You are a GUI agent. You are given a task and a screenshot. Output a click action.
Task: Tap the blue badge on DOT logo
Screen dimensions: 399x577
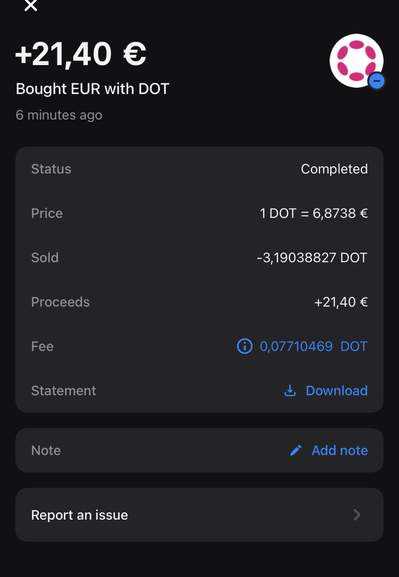pyautogui.click(x=377, y=81)
